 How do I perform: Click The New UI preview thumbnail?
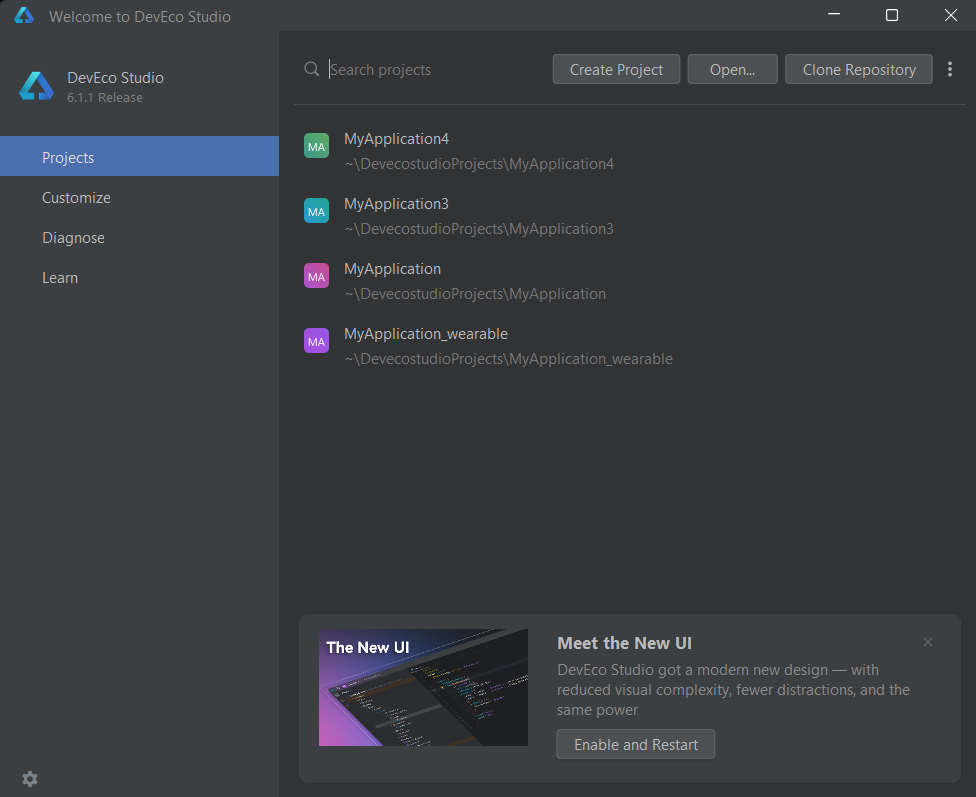click(x=423, y=687)
